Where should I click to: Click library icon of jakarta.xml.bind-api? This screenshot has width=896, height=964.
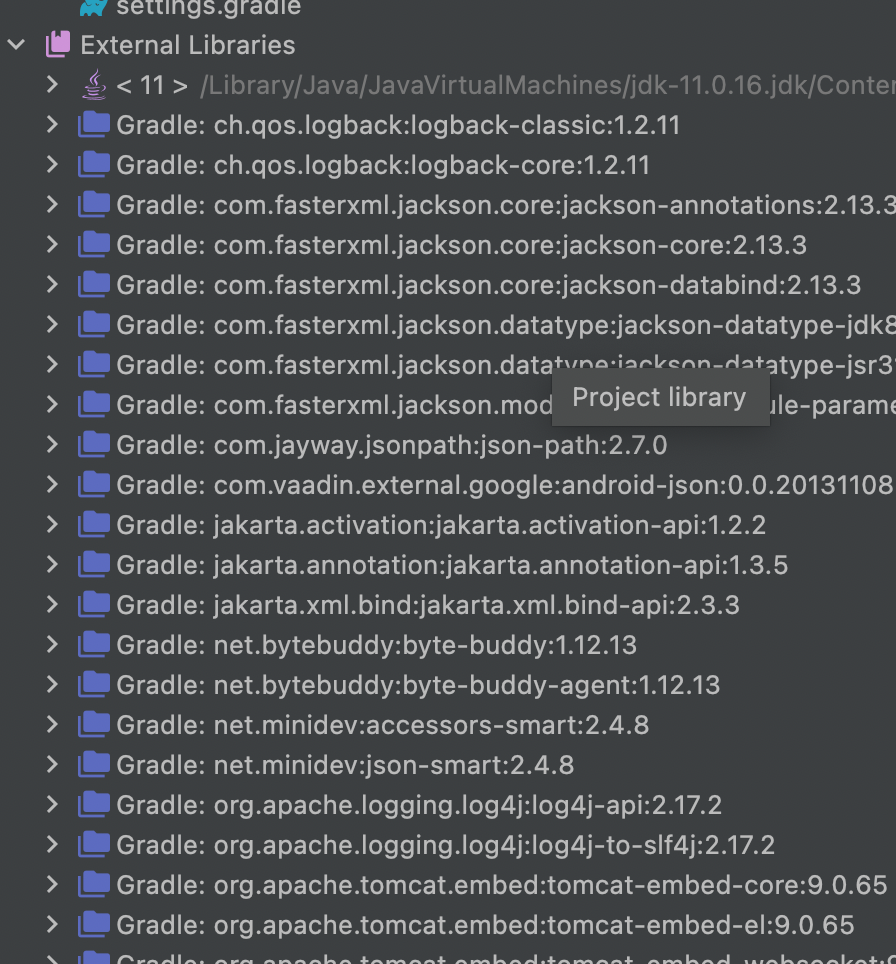coord(94,604)
